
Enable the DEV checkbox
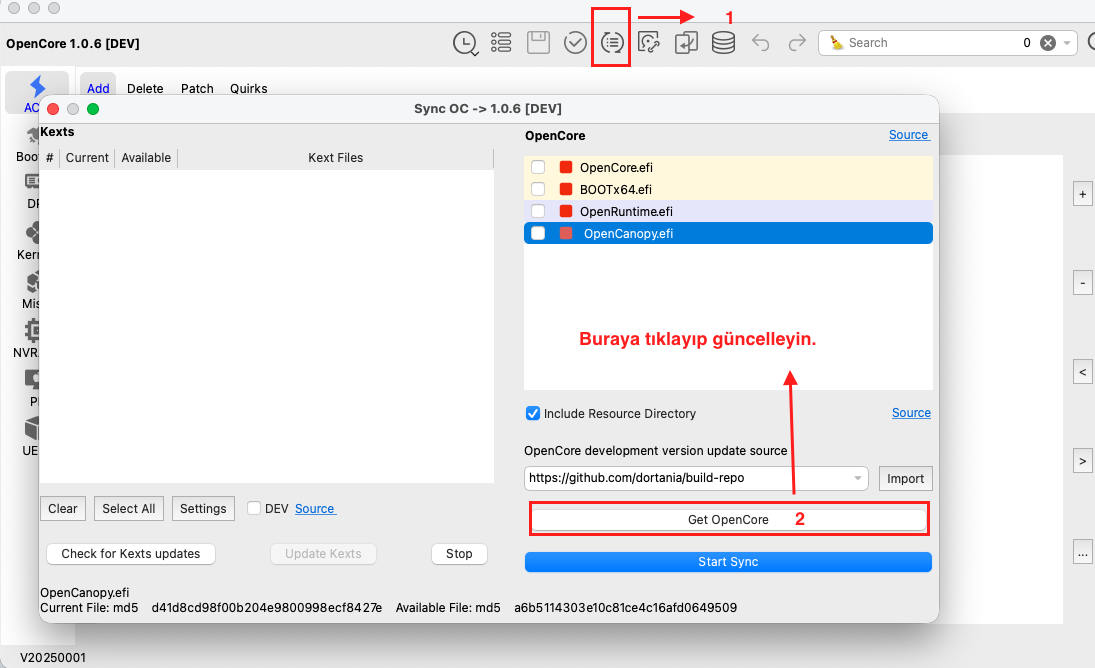tap(254, 508)
